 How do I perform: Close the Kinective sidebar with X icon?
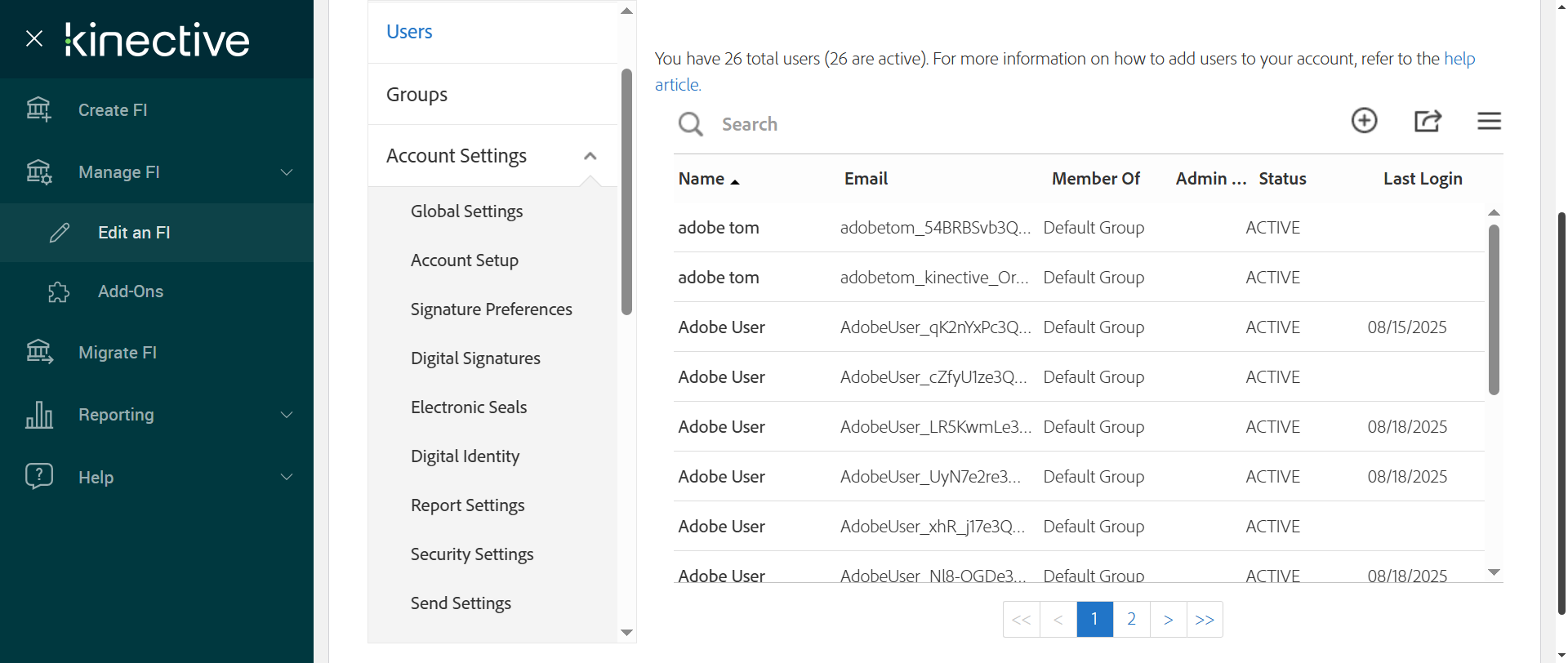34,38
